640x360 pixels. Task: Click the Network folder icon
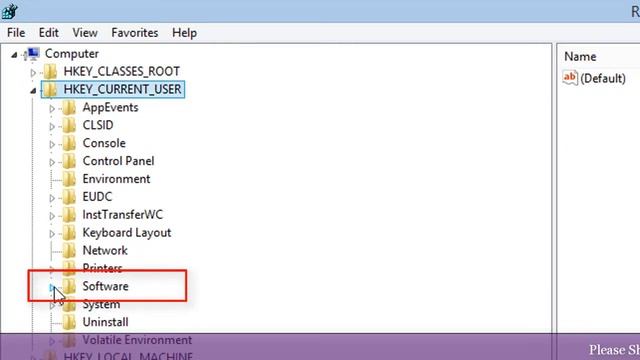[69, 251]
